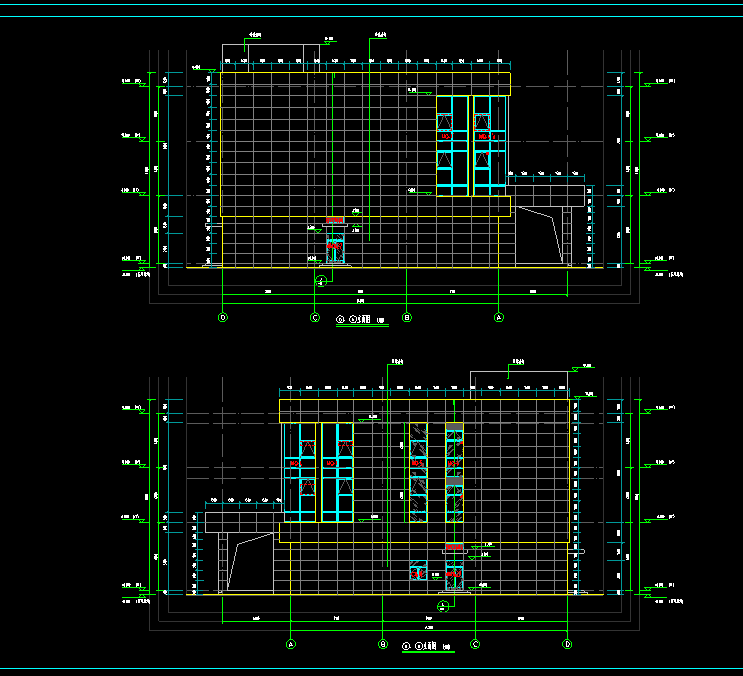Pick axis bubble C in lower elevation
This screenshot has width=743, height=676.
click(475, 645)
